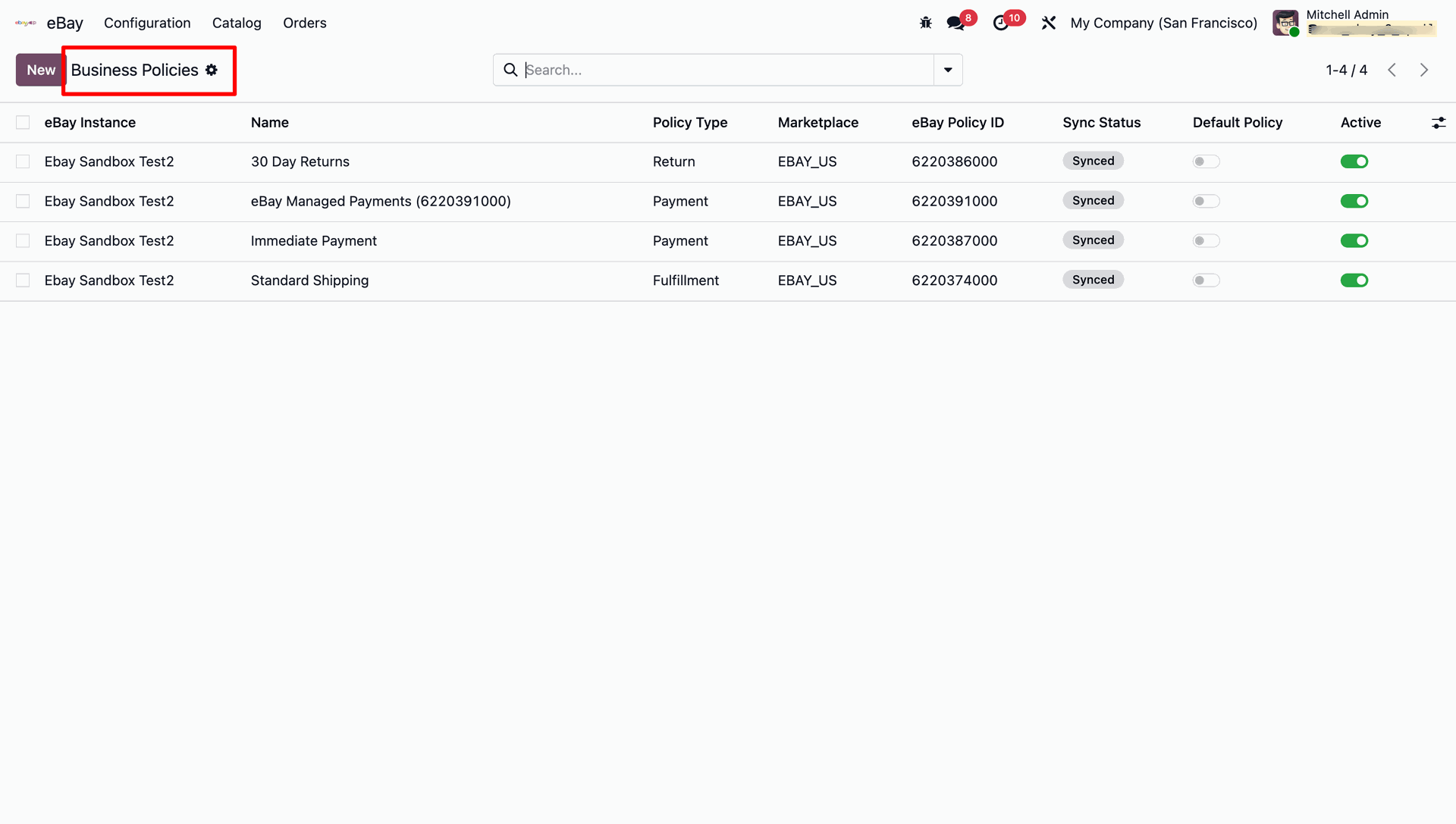The width and height of the screenshot is (1456, 824).
Task: Toggle Active switch for 30 Day Returns
Action: point(1354,161)
